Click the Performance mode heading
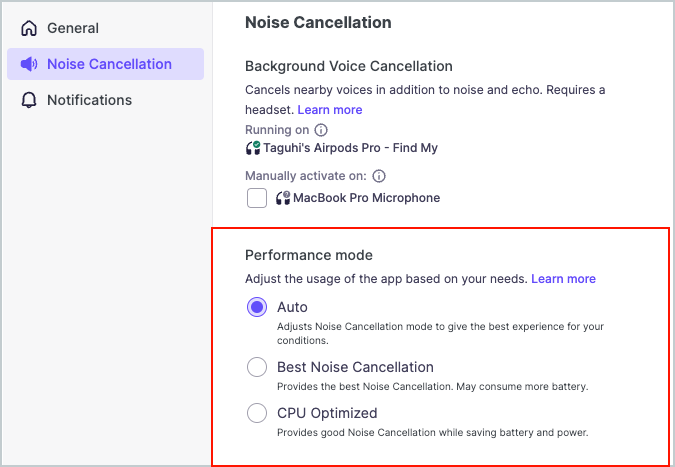 [309, 255]
